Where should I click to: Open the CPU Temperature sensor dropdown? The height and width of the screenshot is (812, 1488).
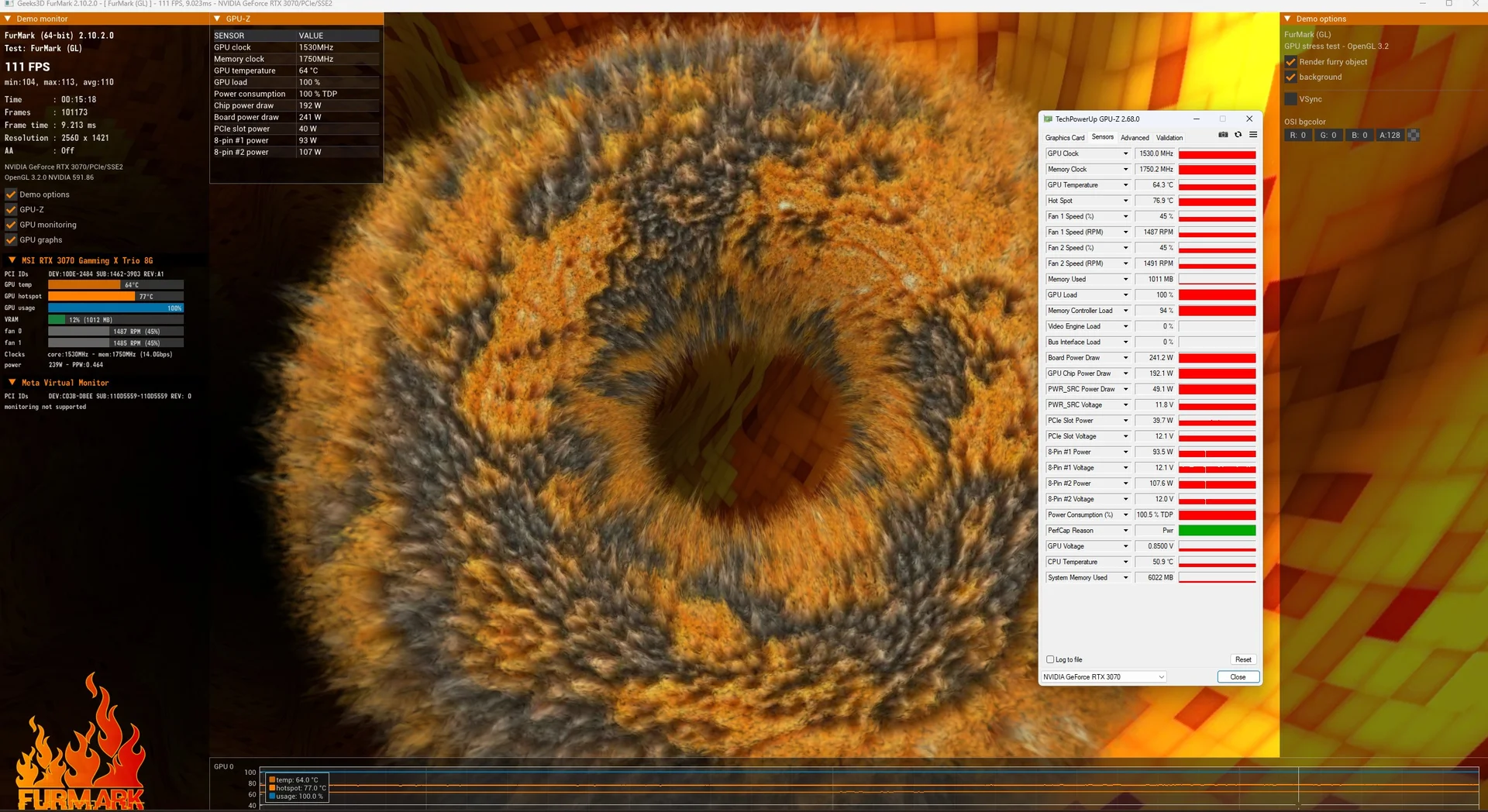coord(1125,562)
